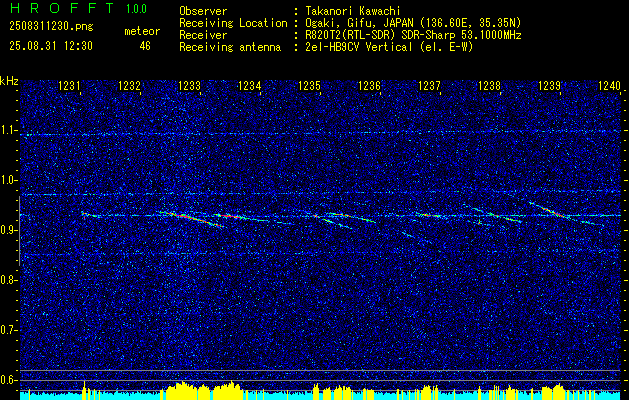Click the 1238 time marker
This screenshot has width=629, height=400.
(x=489, y=86)
